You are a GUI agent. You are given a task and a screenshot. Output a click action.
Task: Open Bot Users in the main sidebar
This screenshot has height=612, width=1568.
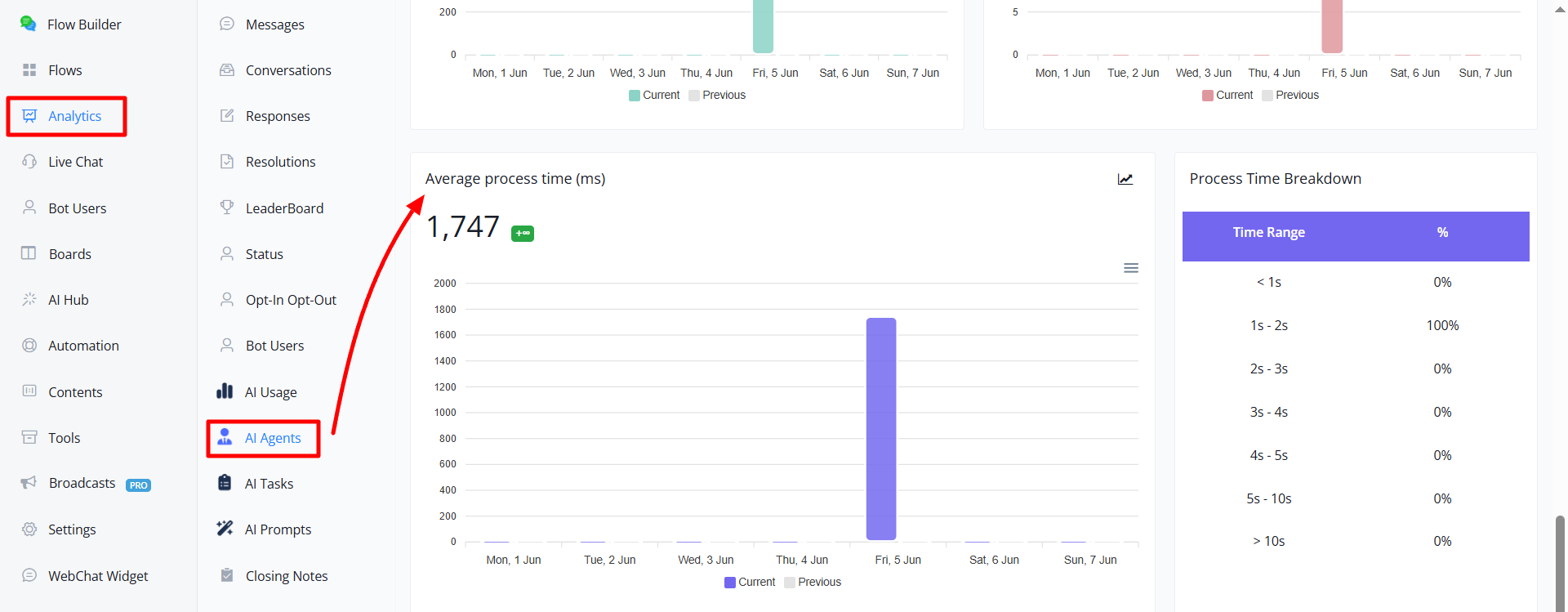pos(78,208)
